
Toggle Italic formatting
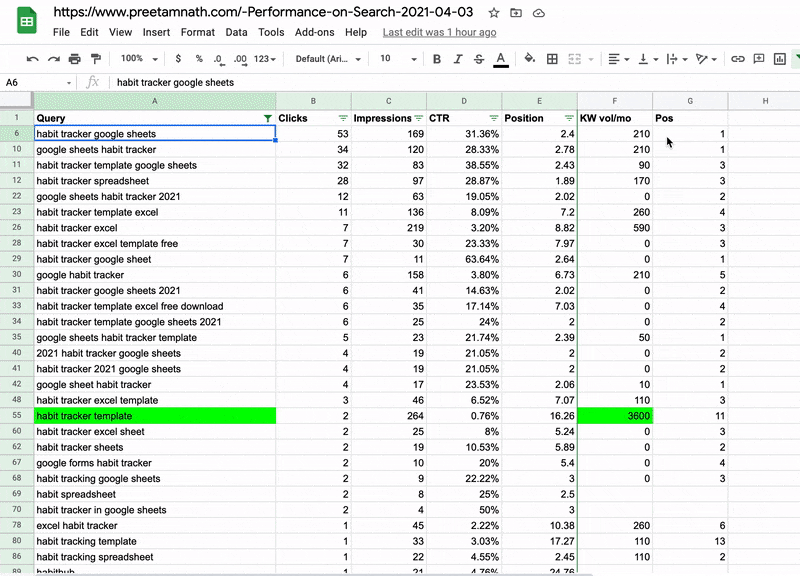pos(458,59)
